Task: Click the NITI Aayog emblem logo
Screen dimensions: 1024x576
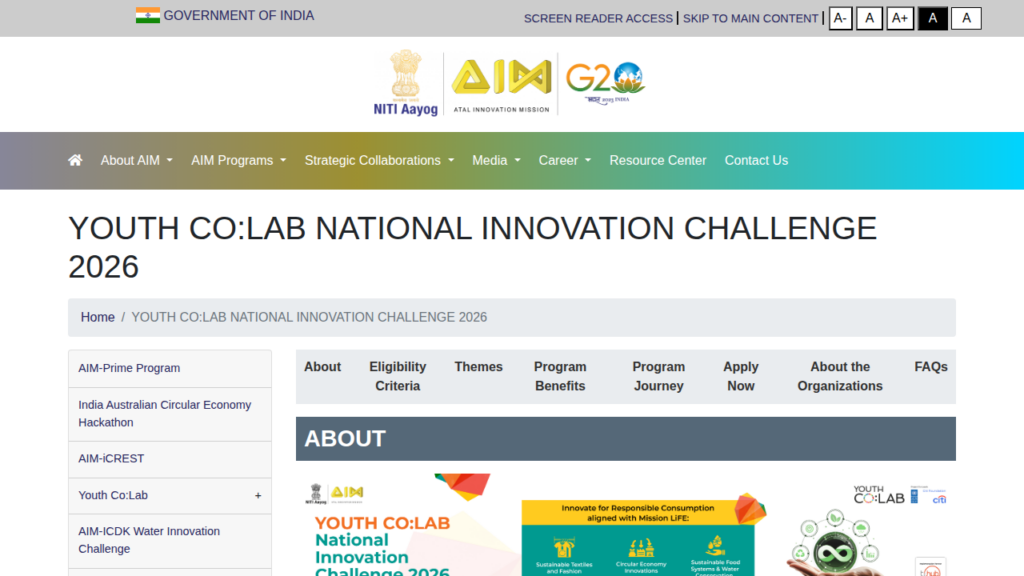Action: [406, 84]
